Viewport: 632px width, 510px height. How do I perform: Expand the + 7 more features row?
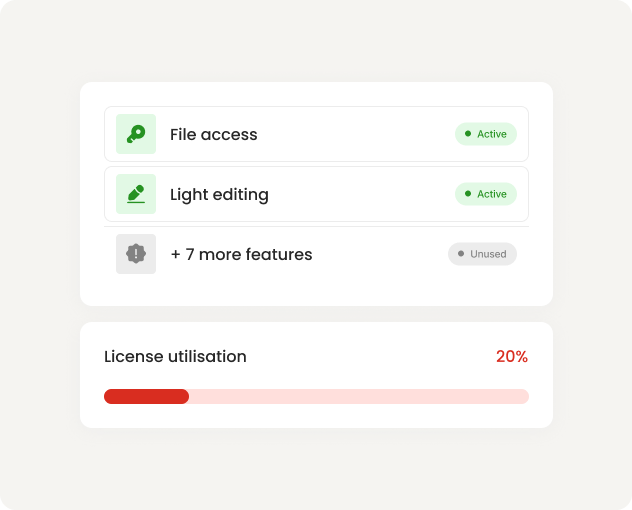[241, 254]
